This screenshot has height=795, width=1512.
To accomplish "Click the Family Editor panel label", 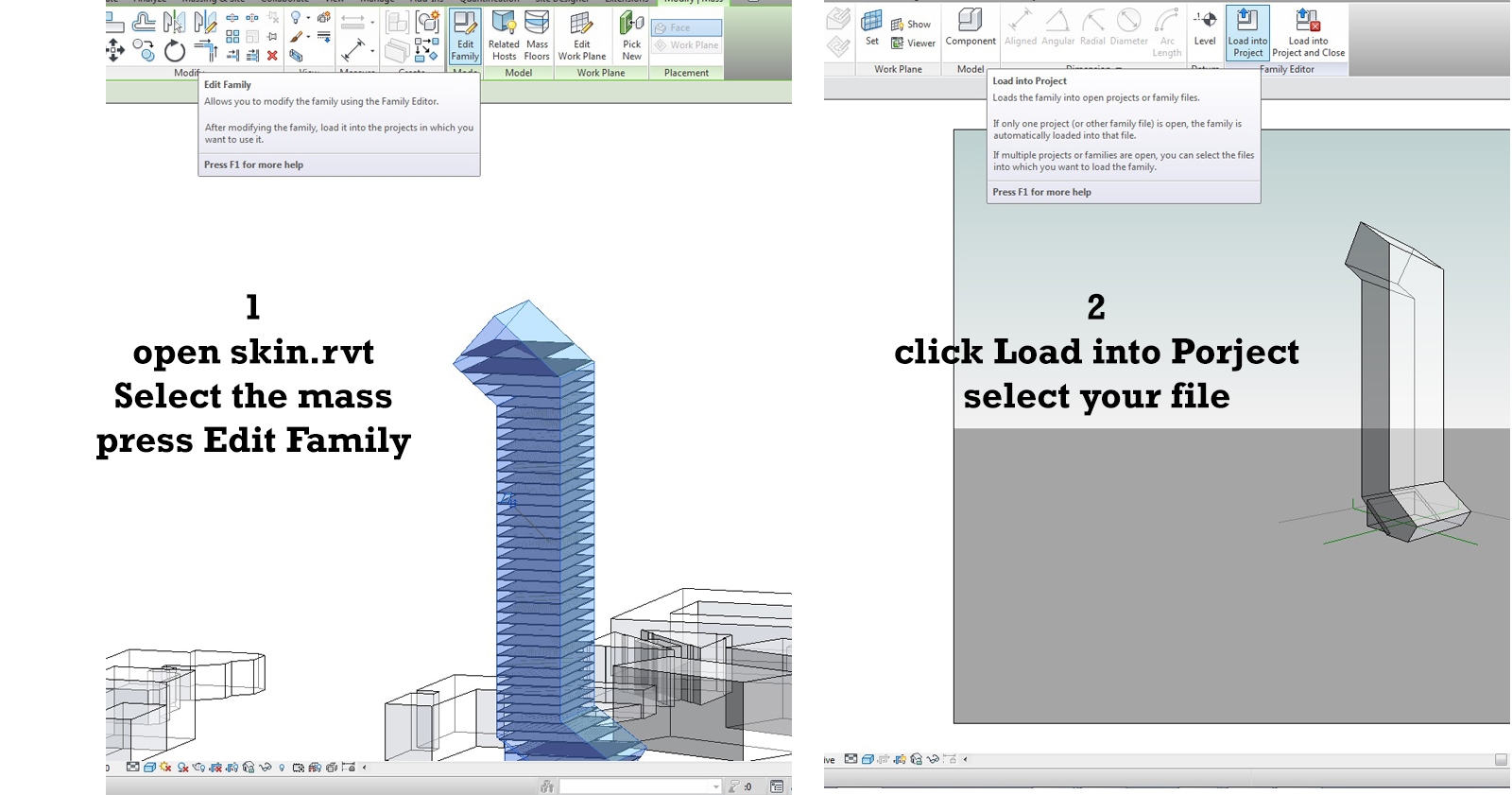I will point(1287,69).
